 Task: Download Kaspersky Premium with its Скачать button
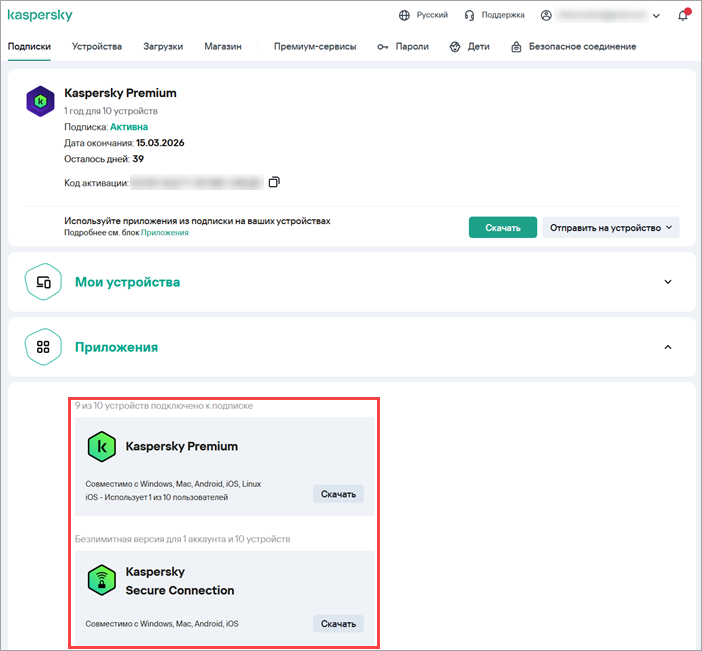(338, 494)
